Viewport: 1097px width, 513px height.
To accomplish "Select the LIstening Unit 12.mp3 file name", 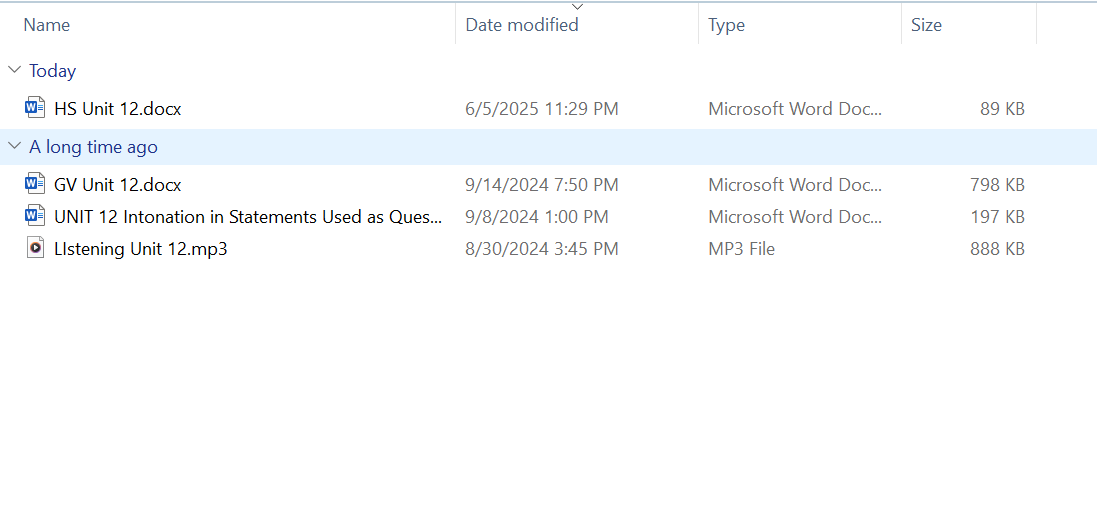I will [141, 248].
